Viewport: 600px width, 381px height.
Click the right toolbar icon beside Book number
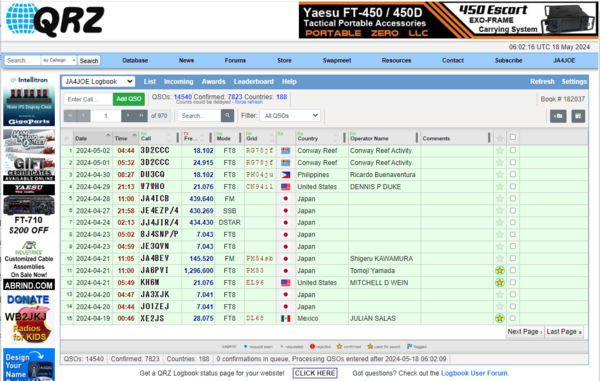pyautogui.click(x=578, y=116)
